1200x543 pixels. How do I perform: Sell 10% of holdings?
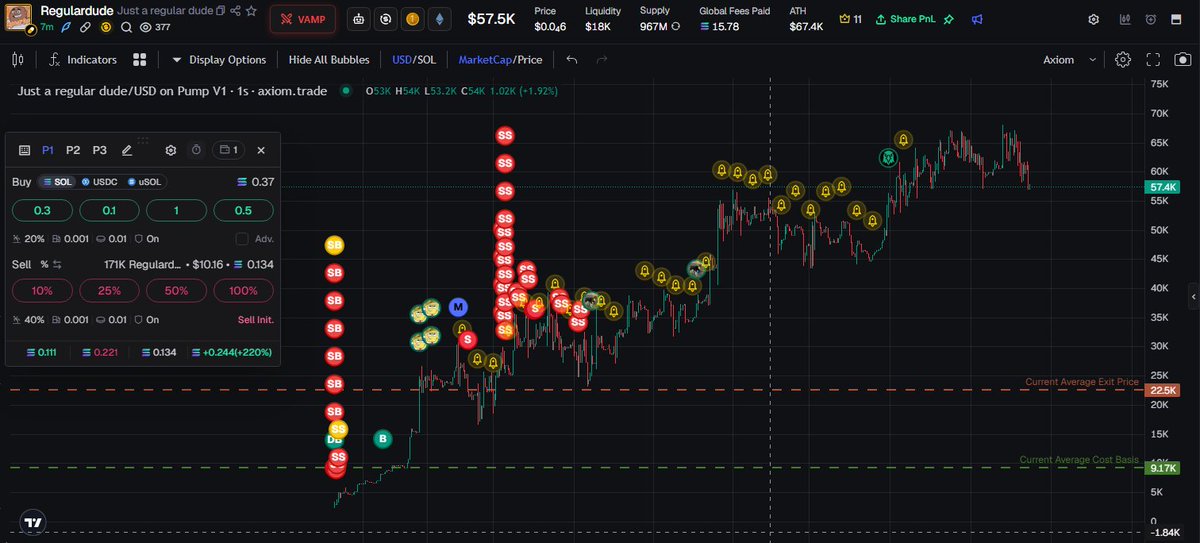[42, 291]
